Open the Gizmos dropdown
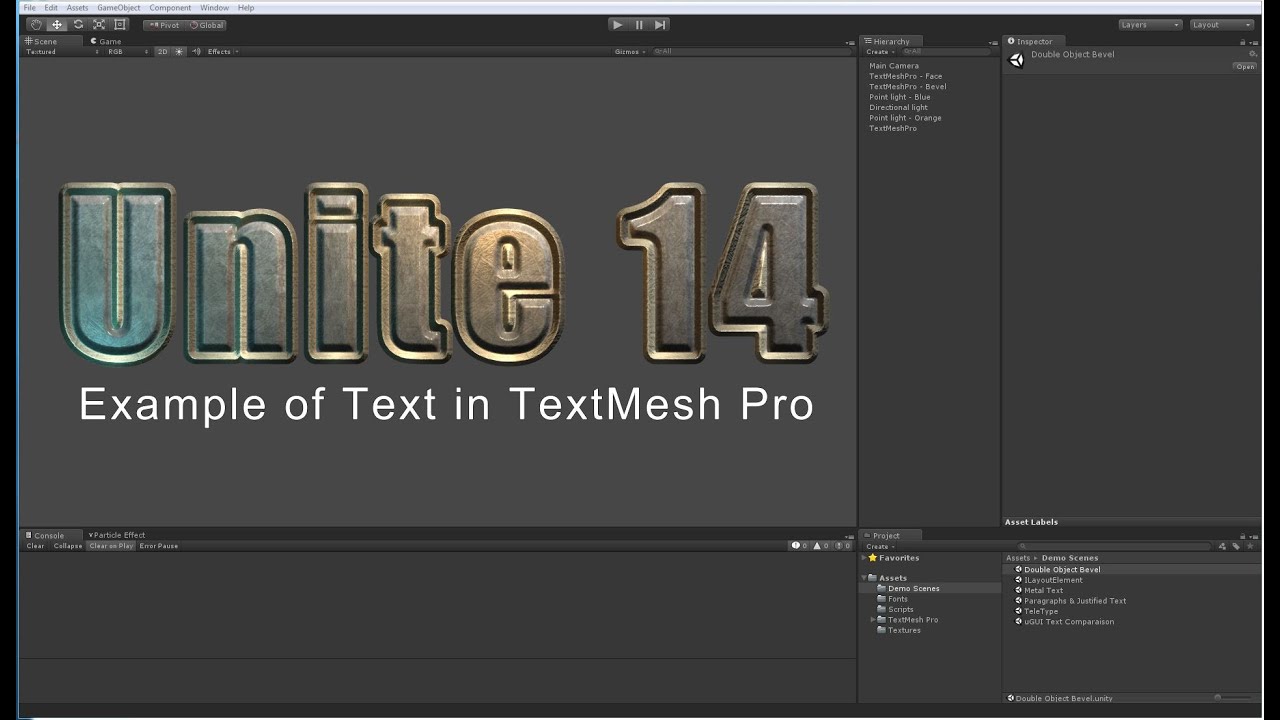The image size is (1280, 720). pos(629,51)
